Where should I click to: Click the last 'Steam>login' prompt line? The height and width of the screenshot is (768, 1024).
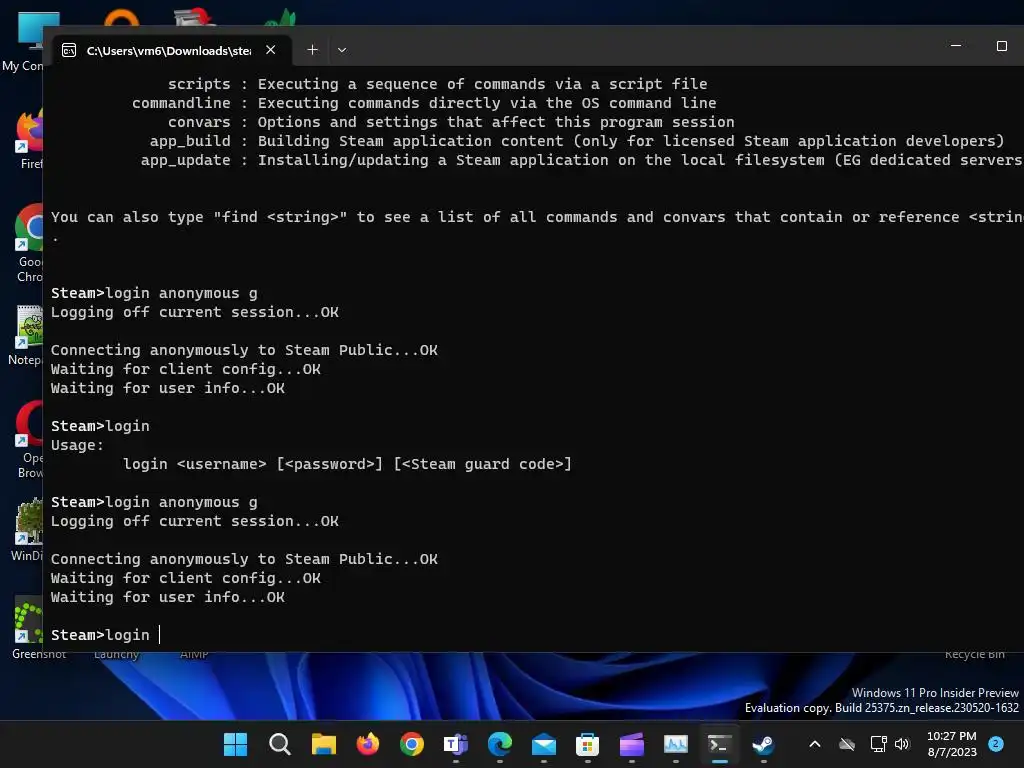point(100,635)
